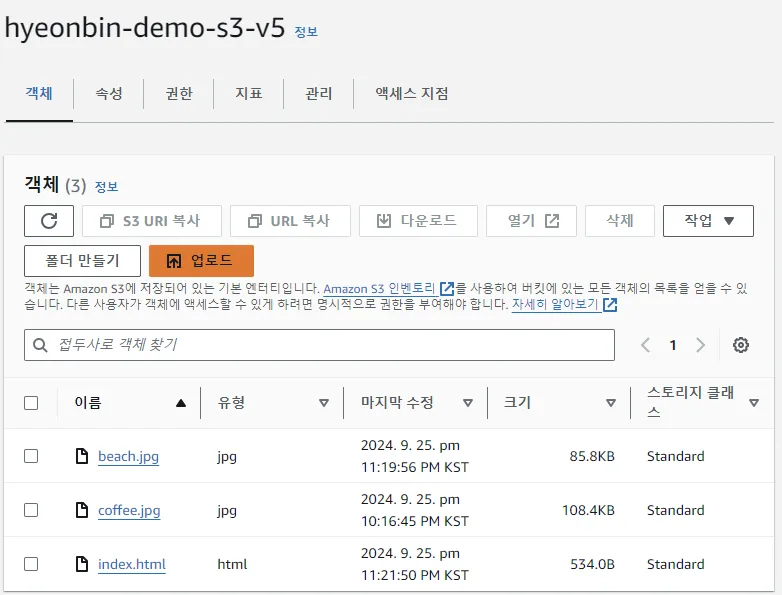
Task: Open the 작업 actions dropdown
Action: click(708, 220)
